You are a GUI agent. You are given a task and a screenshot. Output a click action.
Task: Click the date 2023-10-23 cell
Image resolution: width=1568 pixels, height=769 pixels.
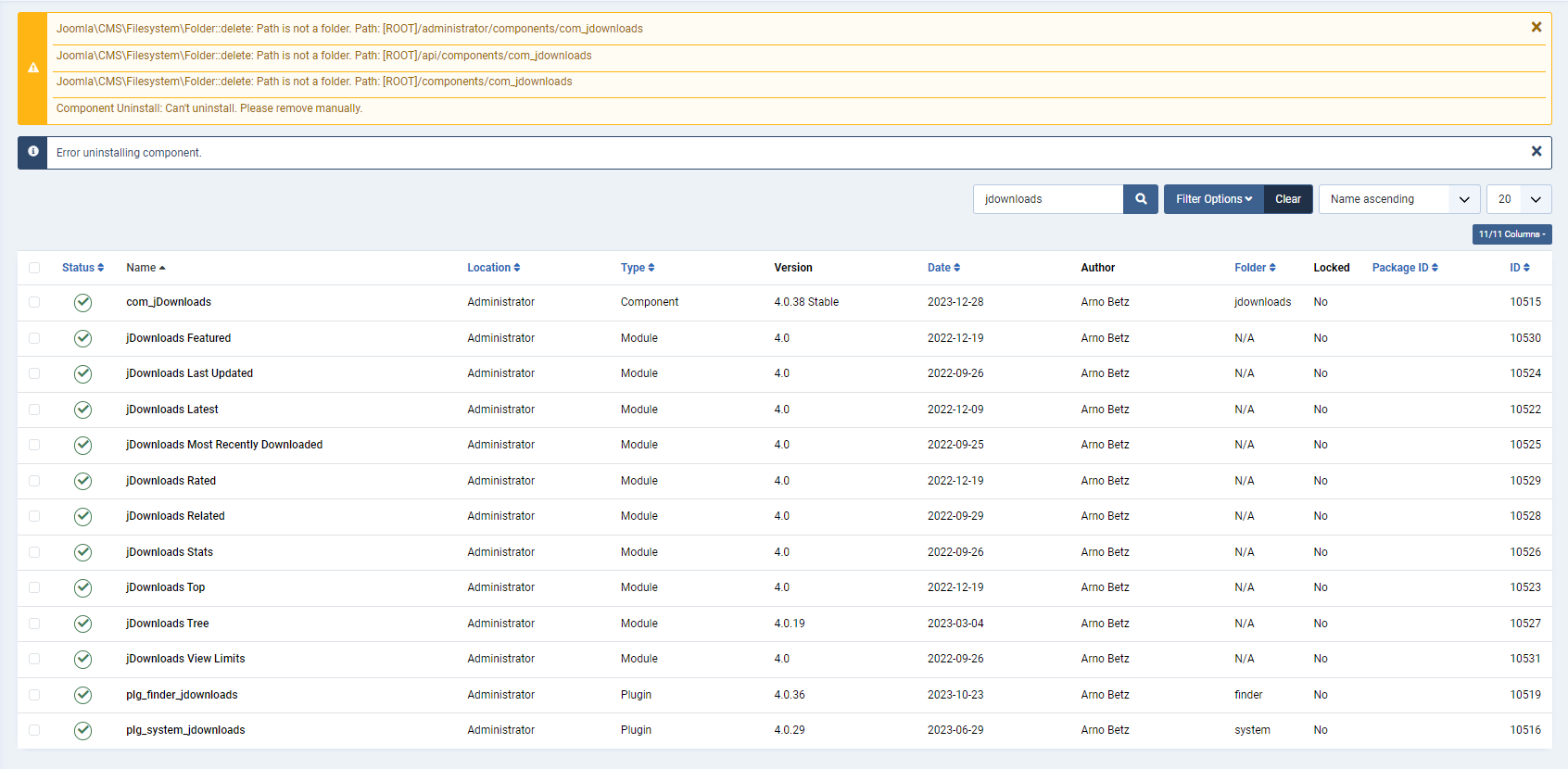coord(955,695)
